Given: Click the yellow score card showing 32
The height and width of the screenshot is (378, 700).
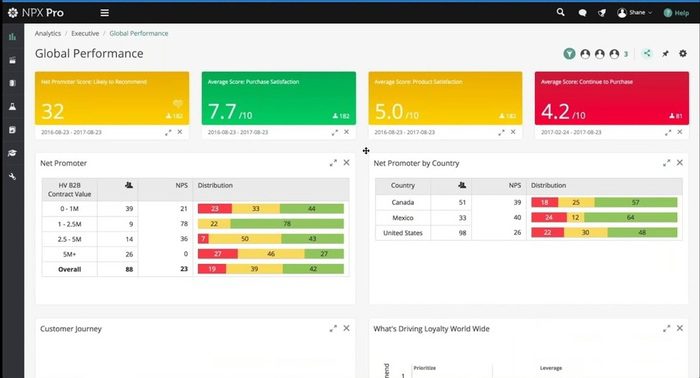Looking at the screenshot, I should click(x=112, y=98).
